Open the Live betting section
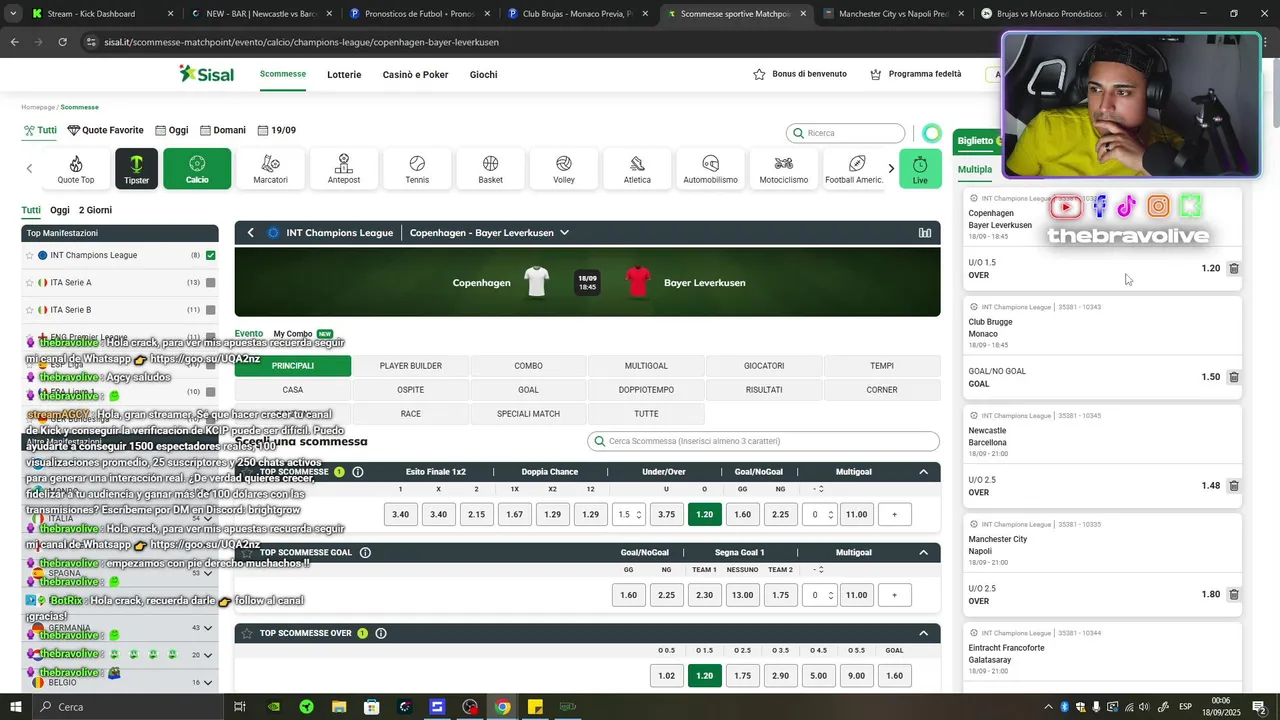The width and height of the screenshot is (1280, 720). [x=920, y=169]
